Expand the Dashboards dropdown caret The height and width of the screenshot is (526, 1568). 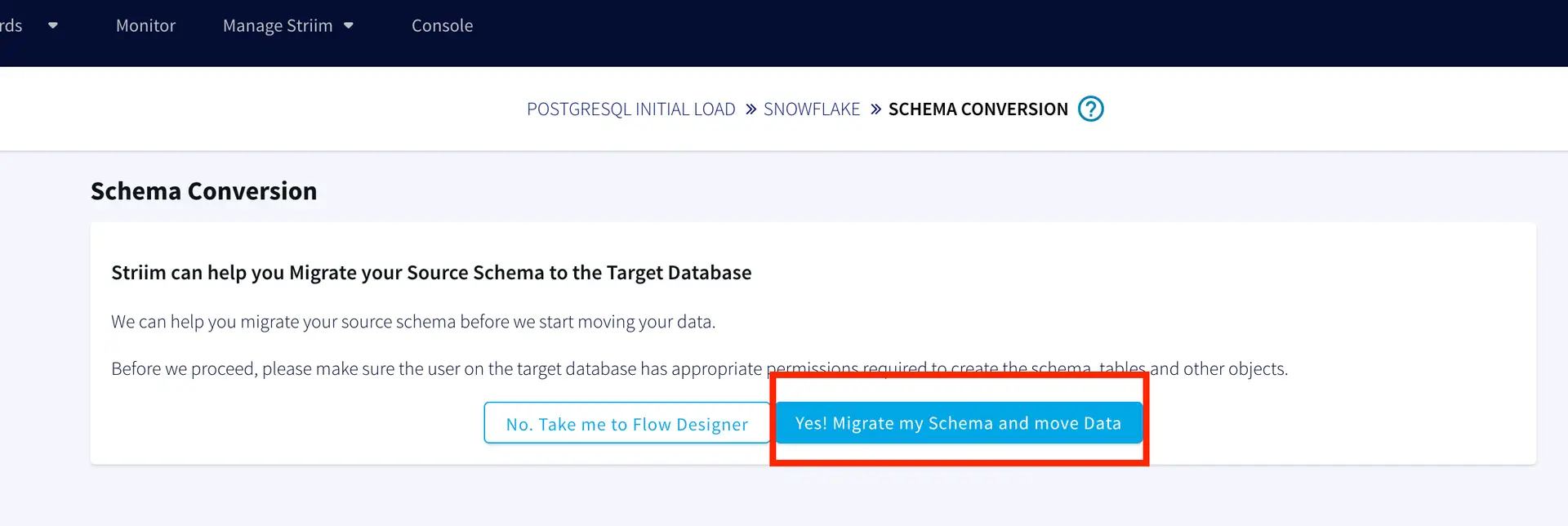53,26
